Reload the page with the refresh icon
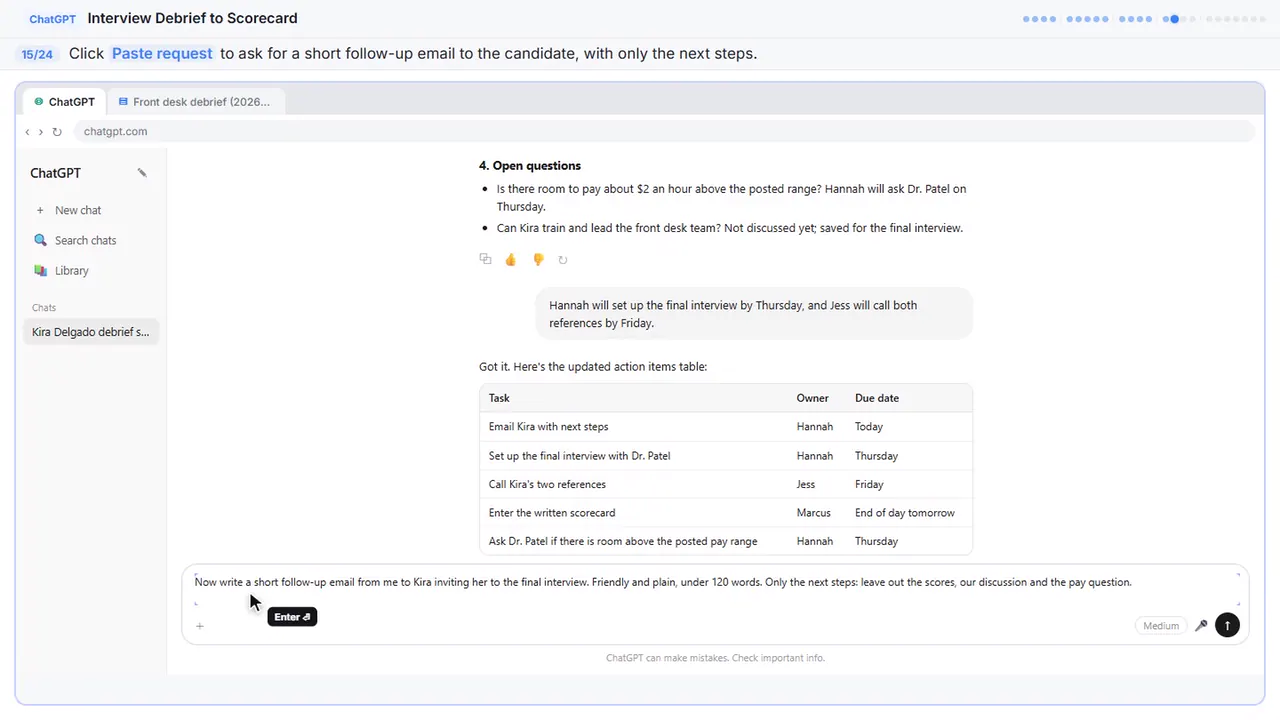 tap(57, 131)
